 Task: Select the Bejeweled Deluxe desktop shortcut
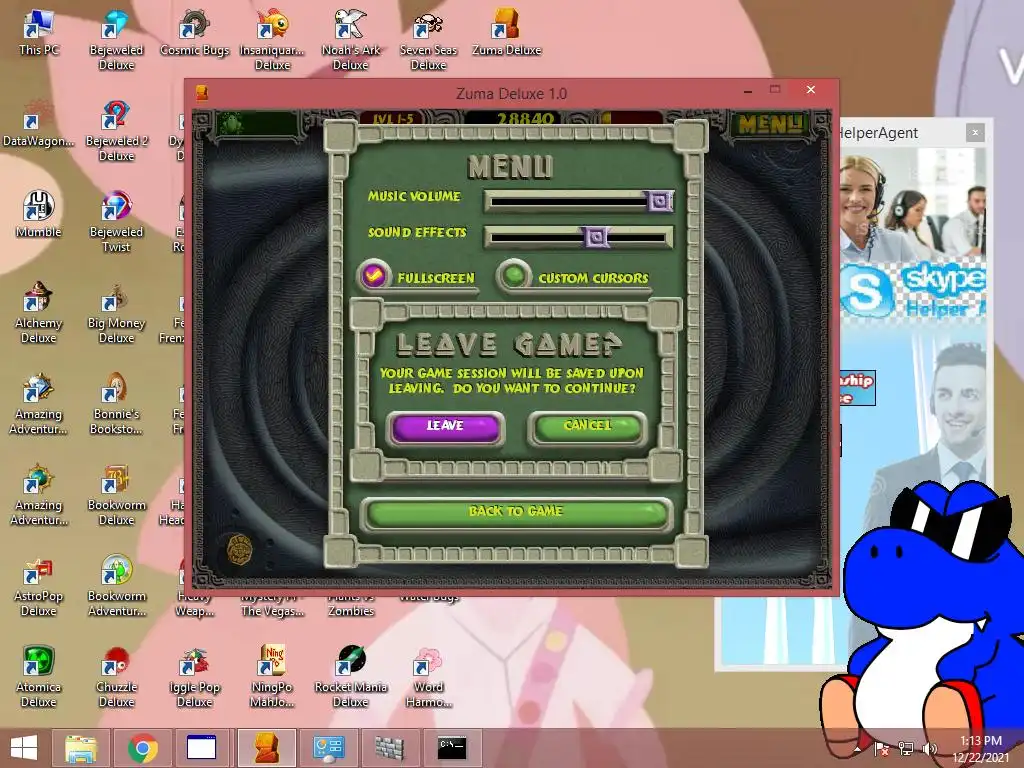[x=116, y=39]
